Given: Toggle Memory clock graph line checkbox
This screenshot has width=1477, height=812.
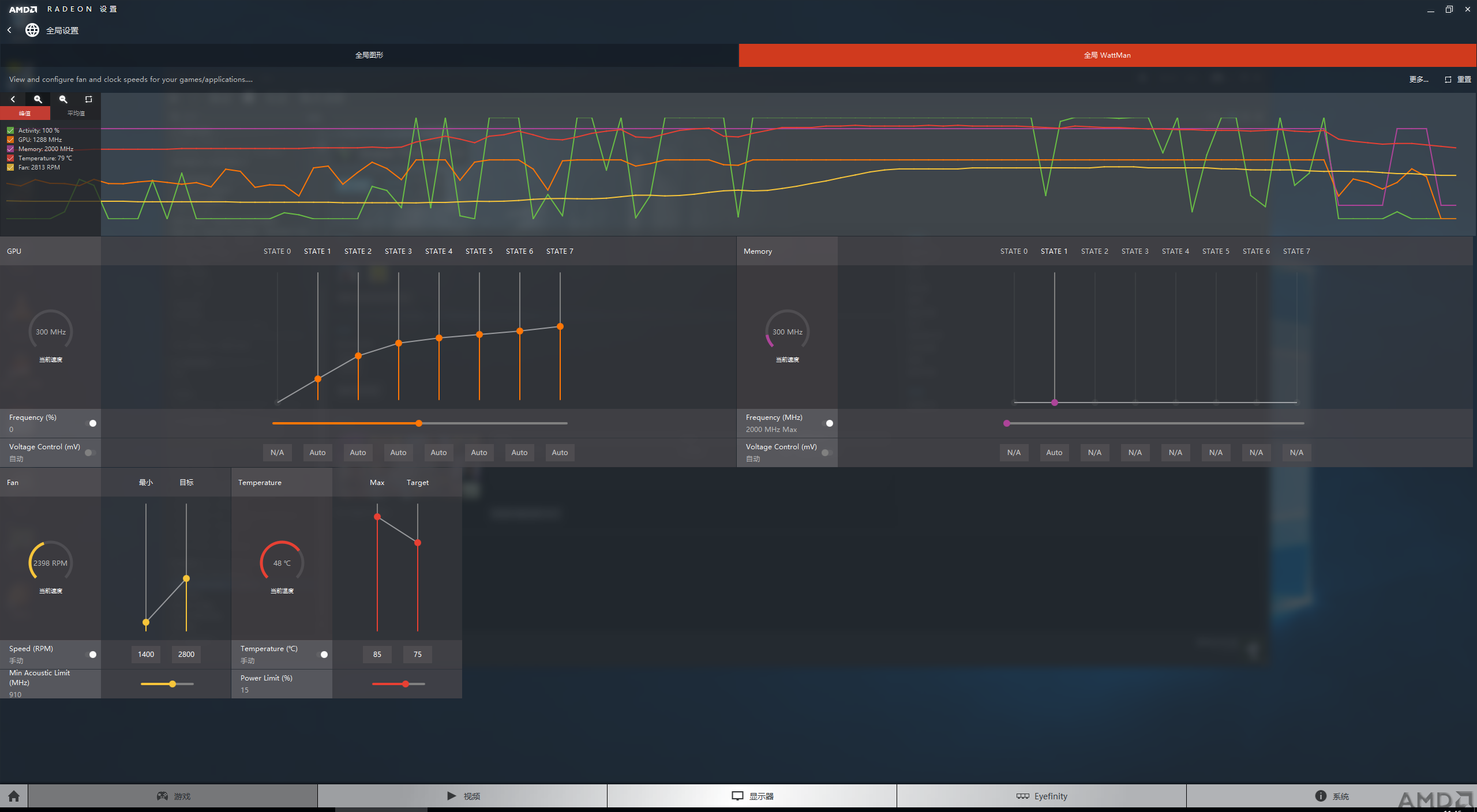Looking at the screenshot, I should tap(10, 149).
